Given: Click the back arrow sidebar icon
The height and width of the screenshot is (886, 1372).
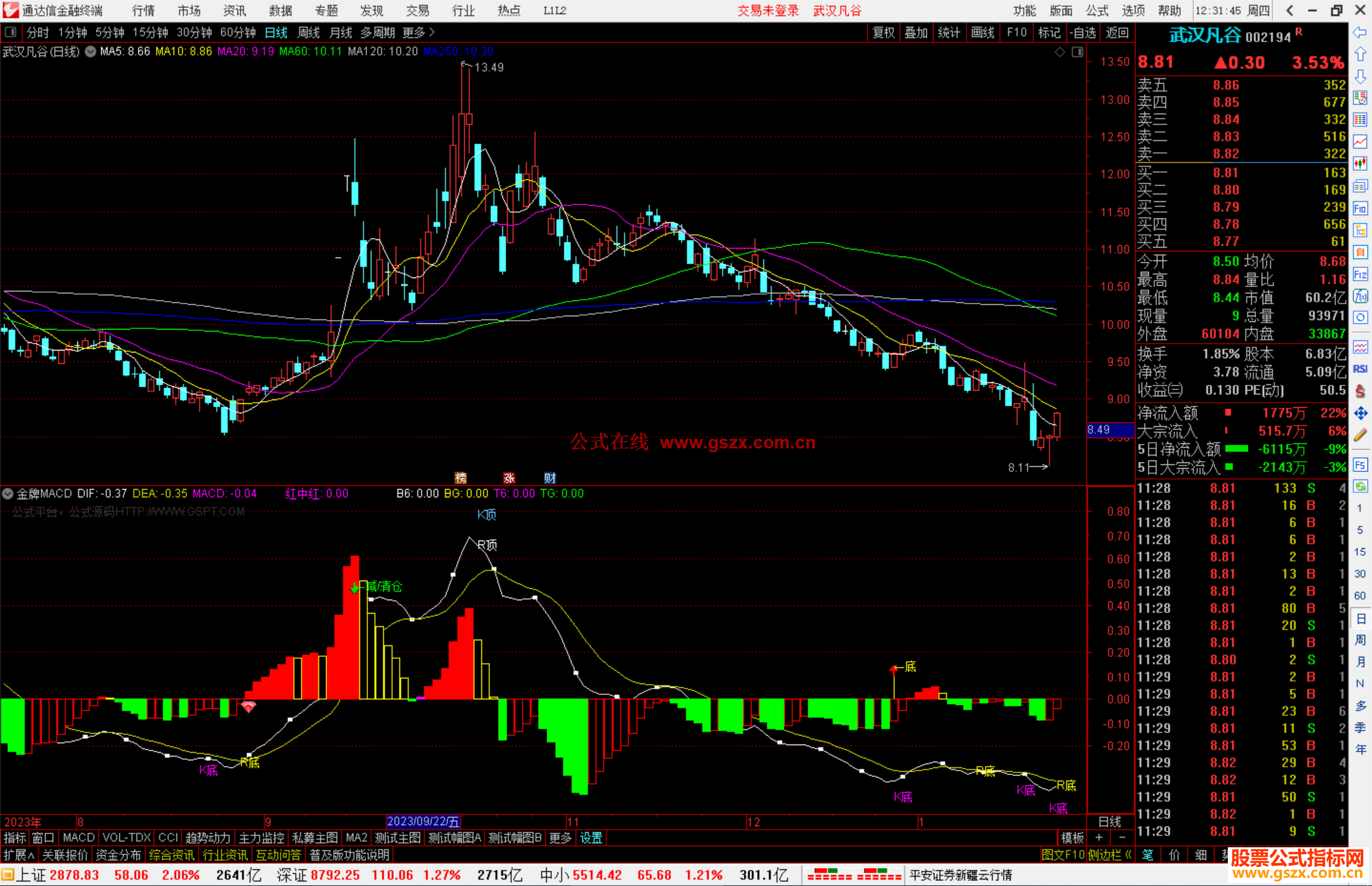Looking at the screenshot, I should coord(1360,32).
